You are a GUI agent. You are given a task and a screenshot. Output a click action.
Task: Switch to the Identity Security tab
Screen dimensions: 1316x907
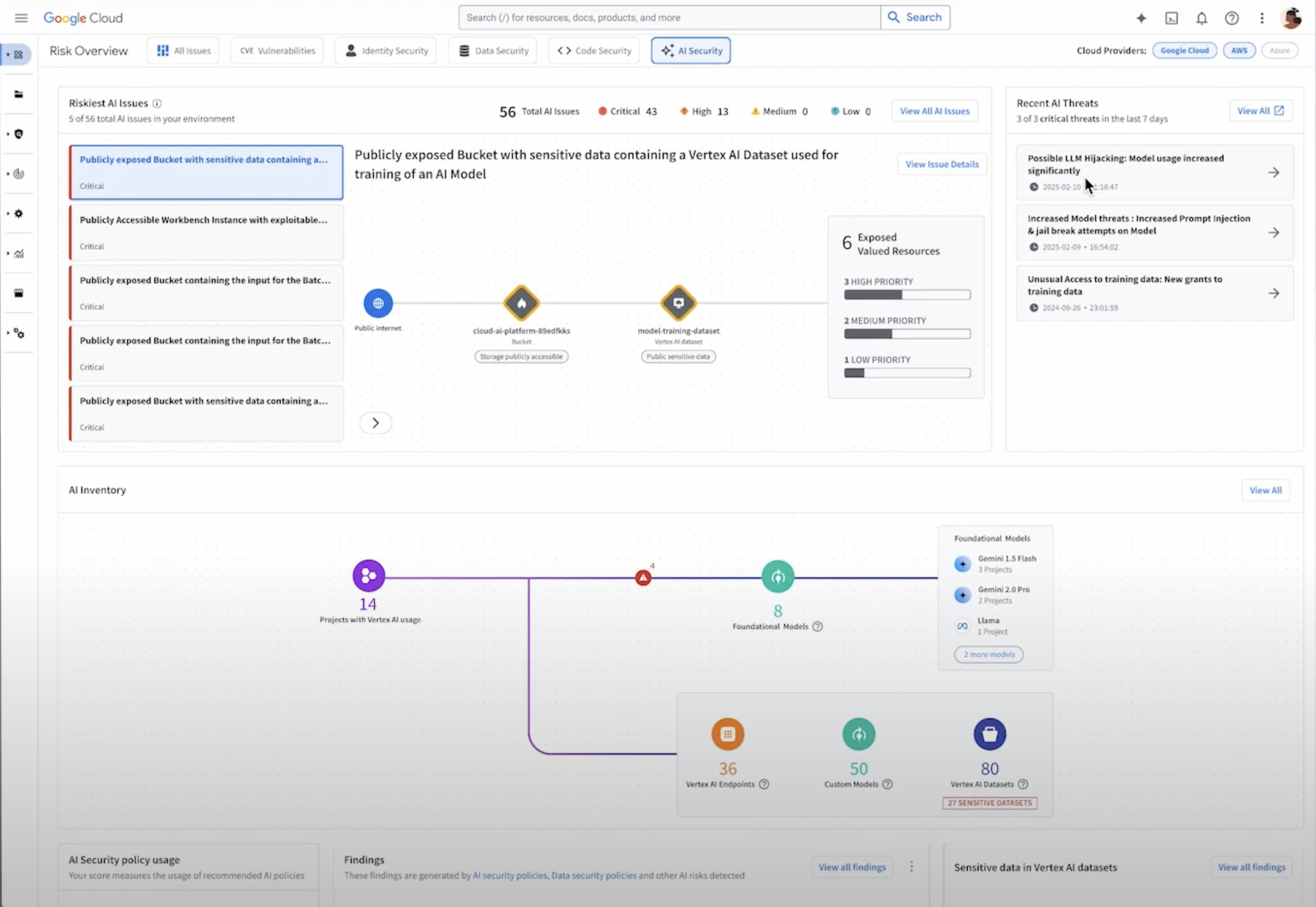pos(386,51)
